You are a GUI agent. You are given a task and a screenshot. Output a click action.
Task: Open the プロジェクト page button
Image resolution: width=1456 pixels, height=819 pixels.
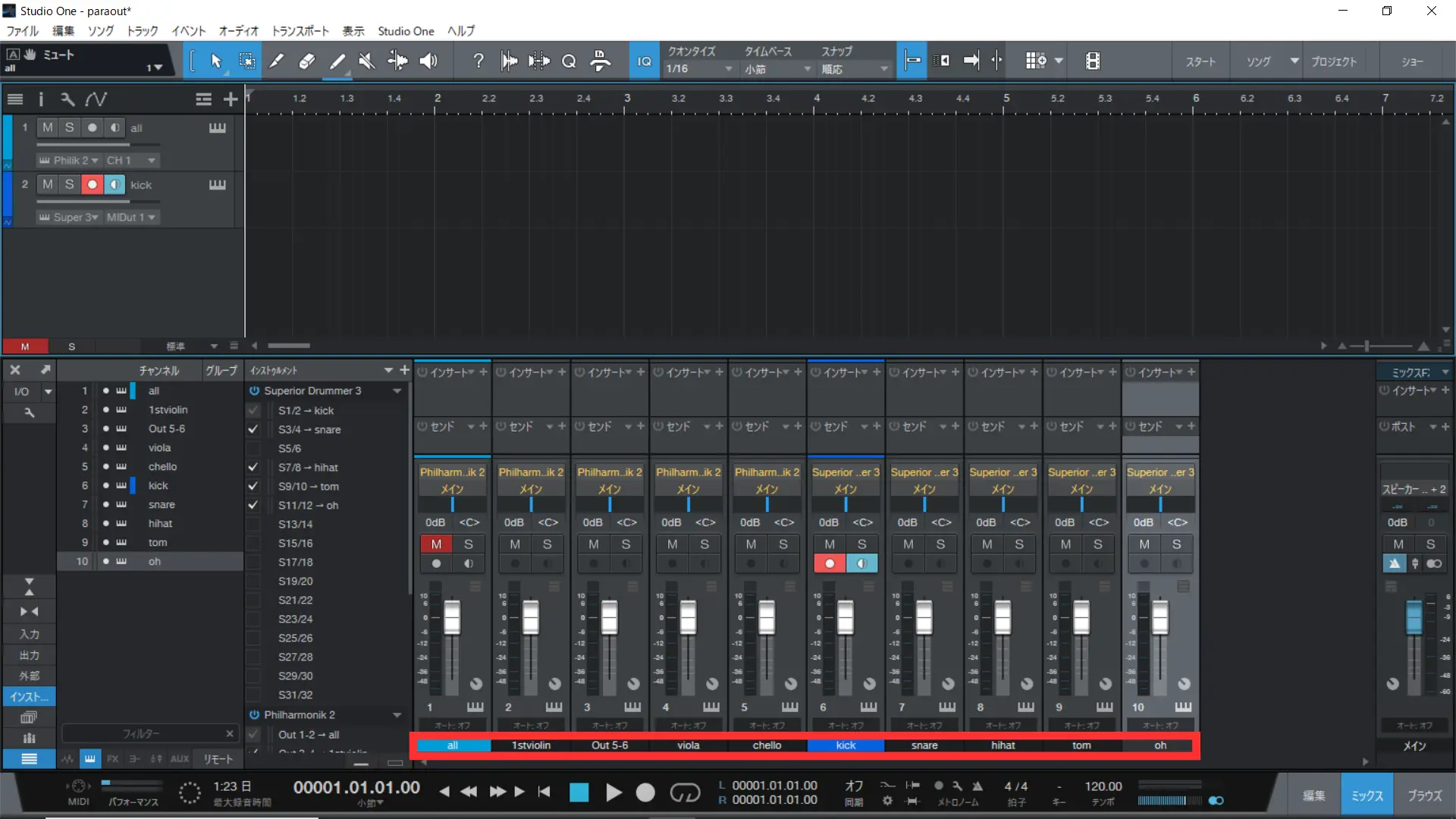click(x=1334, y=61)
